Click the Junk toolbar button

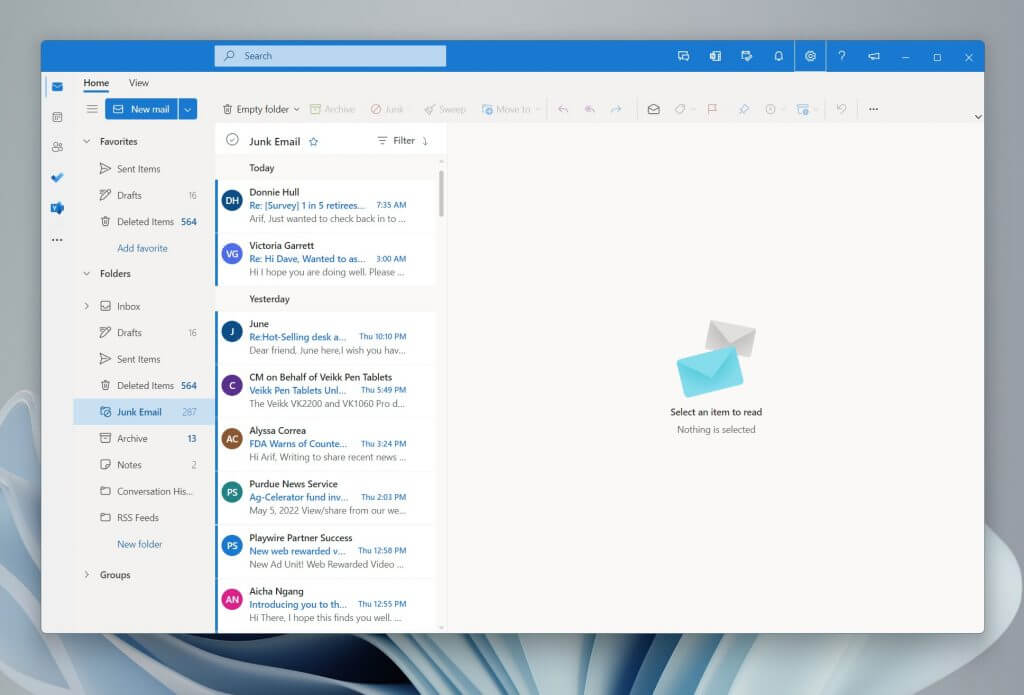coord(387,109)
